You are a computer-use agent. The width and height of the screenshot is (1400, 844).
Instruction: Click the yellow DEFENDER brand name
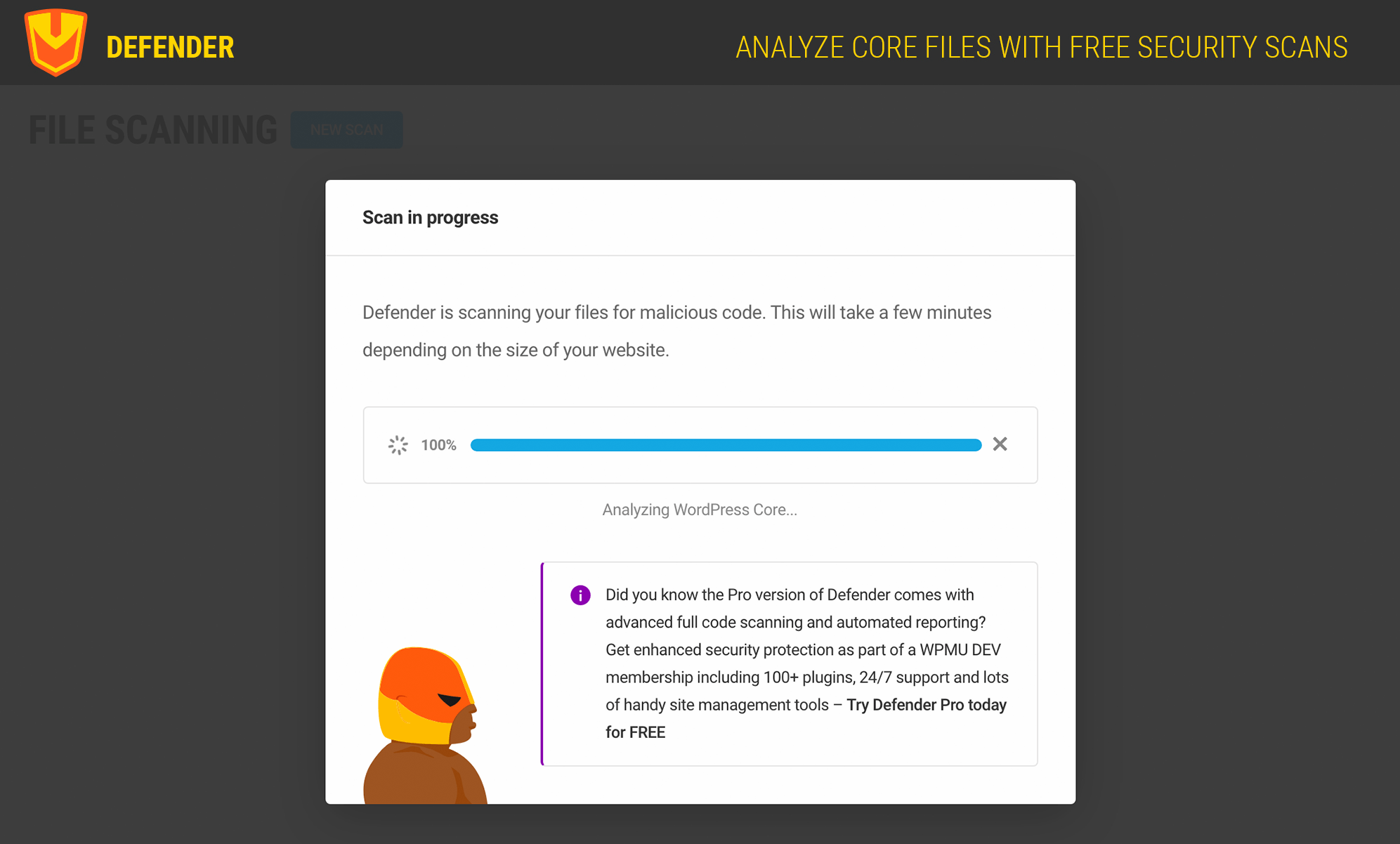[170, 48]
